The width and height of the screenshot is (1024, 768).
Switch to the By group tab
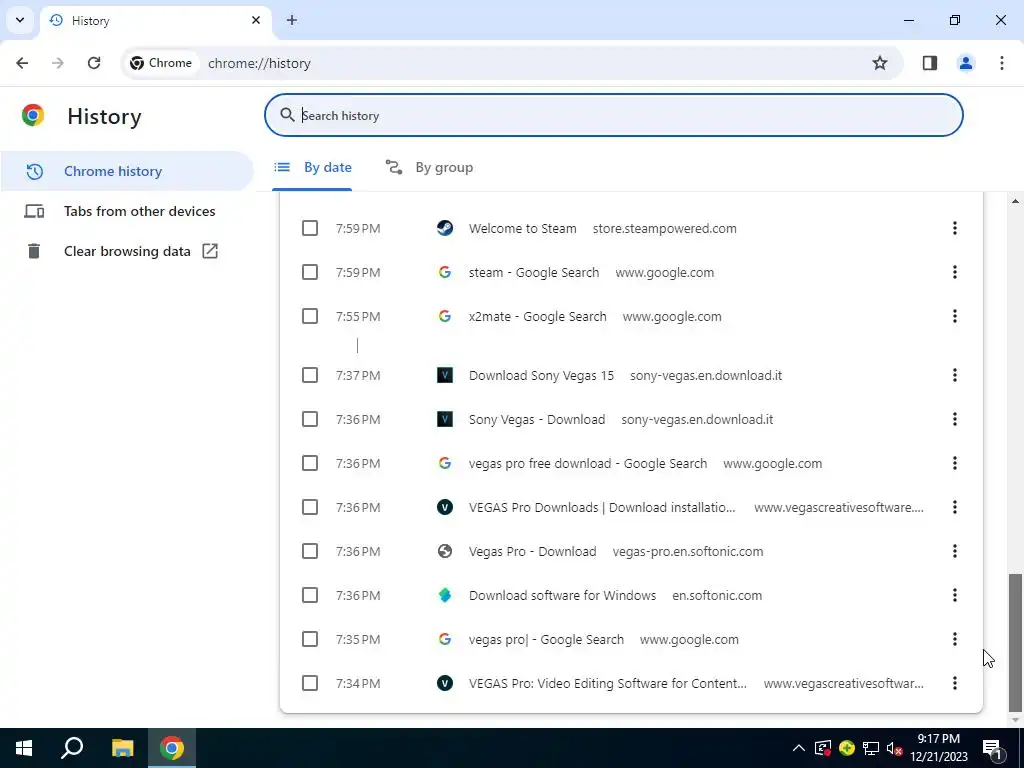pos(429,167)
